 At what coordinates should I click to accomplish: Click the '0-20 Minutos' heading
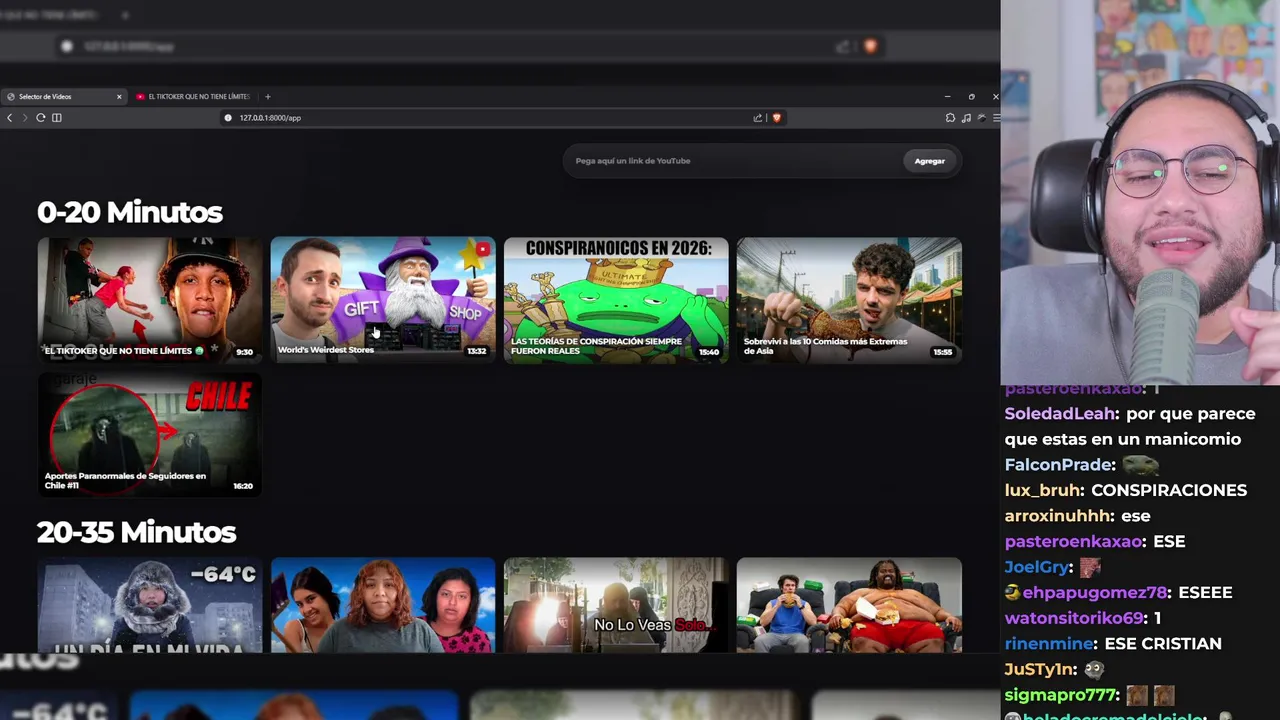pos(130,212)
